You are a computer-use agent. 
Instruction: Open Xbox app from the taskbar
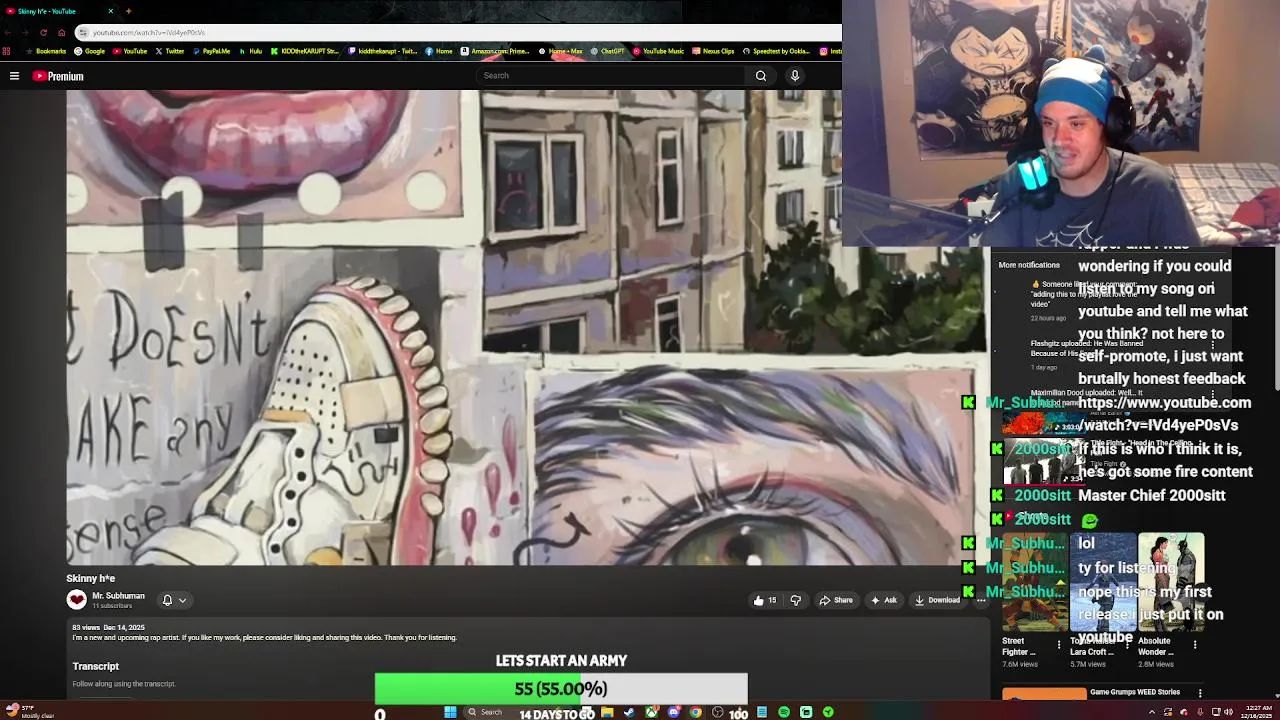point(651,712)
